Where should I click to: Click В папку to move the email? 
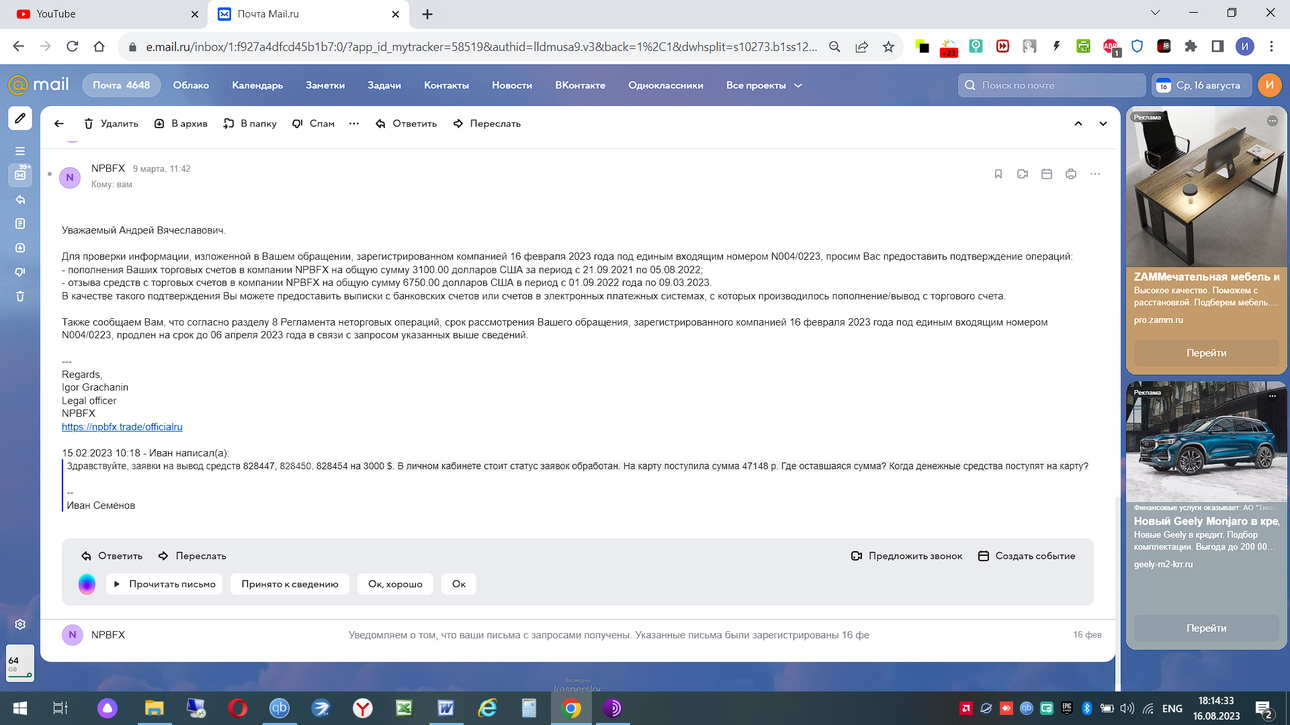pyautogui.click(x=250, y=124)
